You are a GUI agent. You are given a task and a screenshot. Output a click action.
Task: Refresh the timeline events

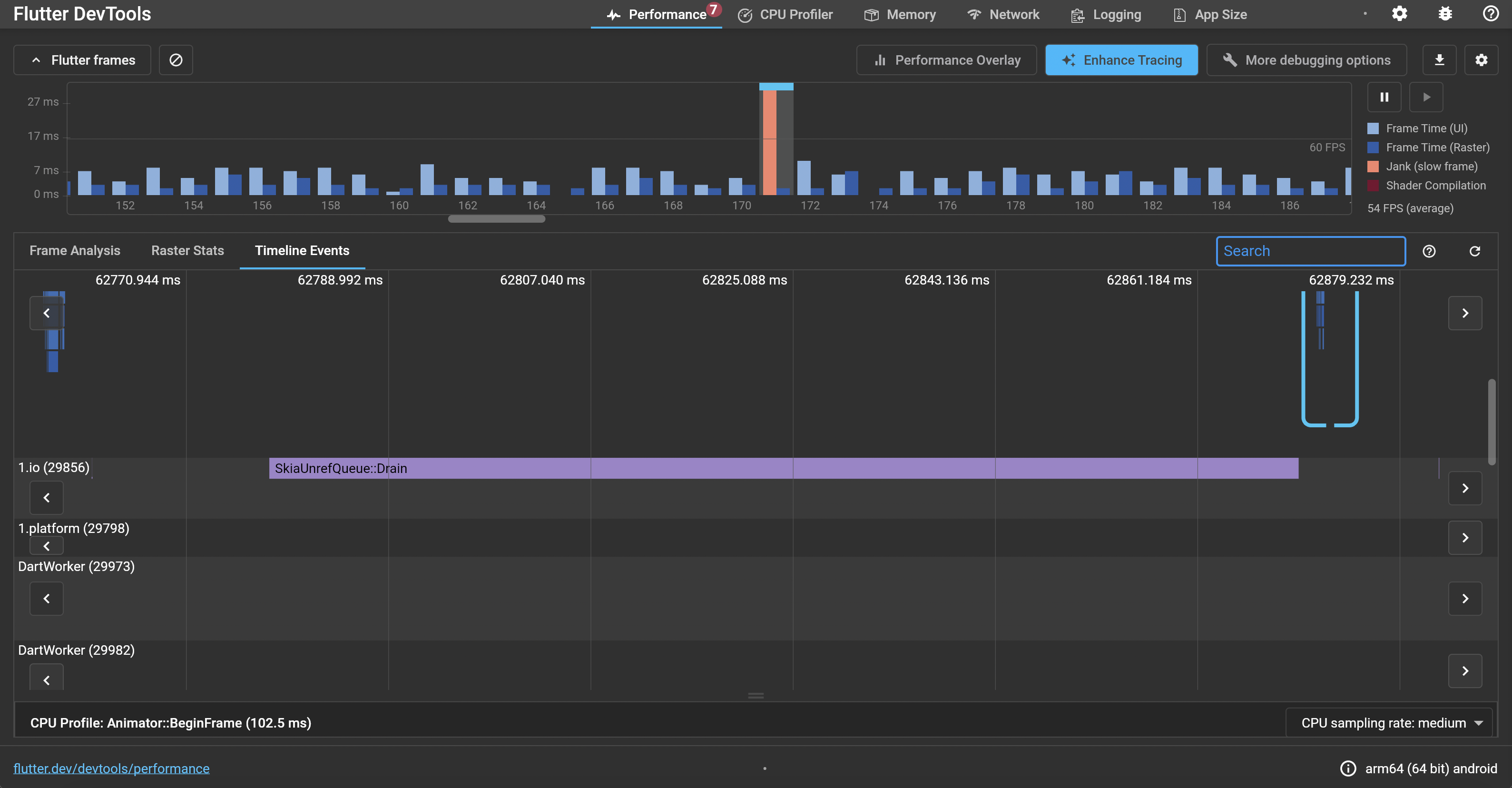coord(1474,251)
